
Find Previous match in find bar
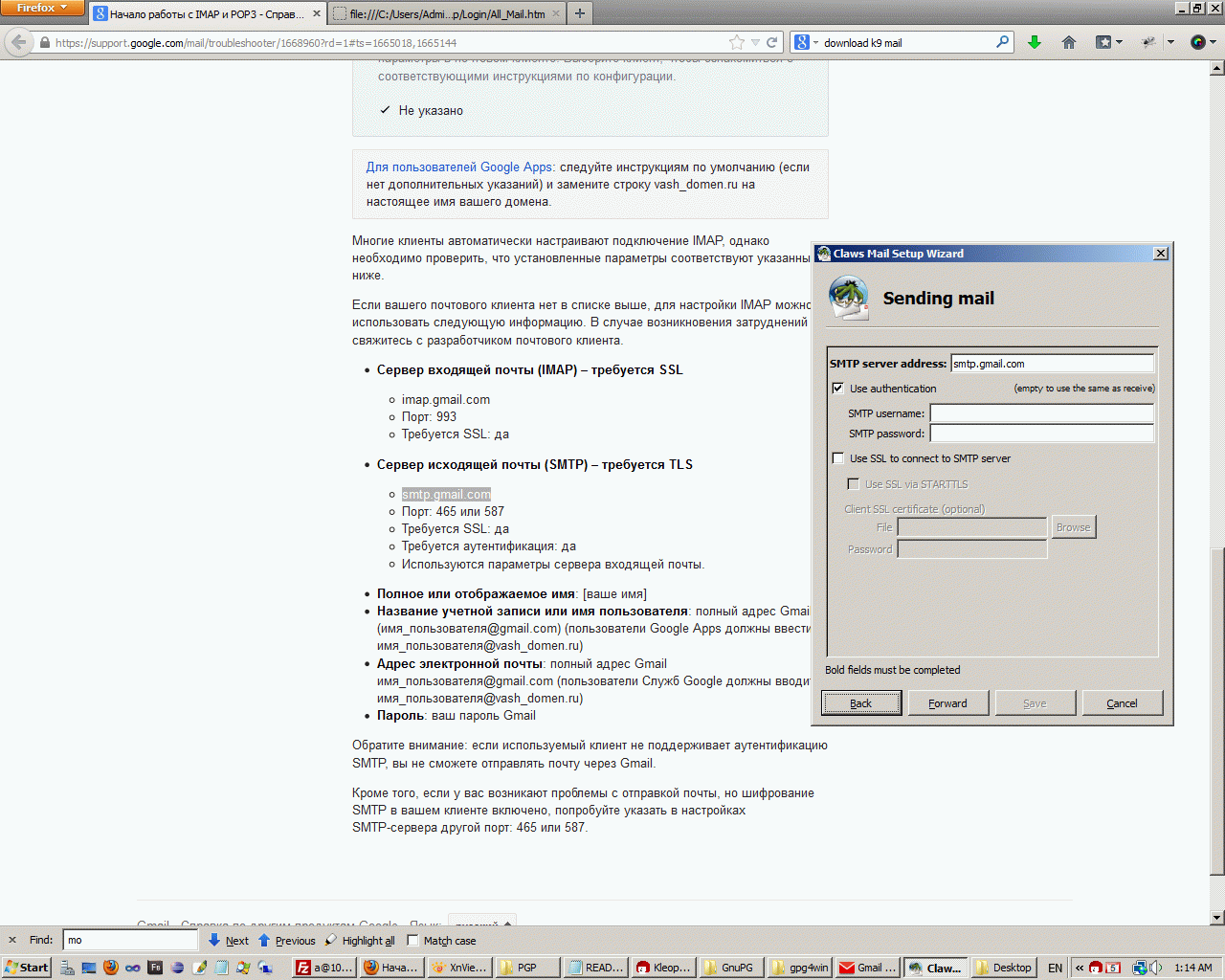(x=287, y=941)
